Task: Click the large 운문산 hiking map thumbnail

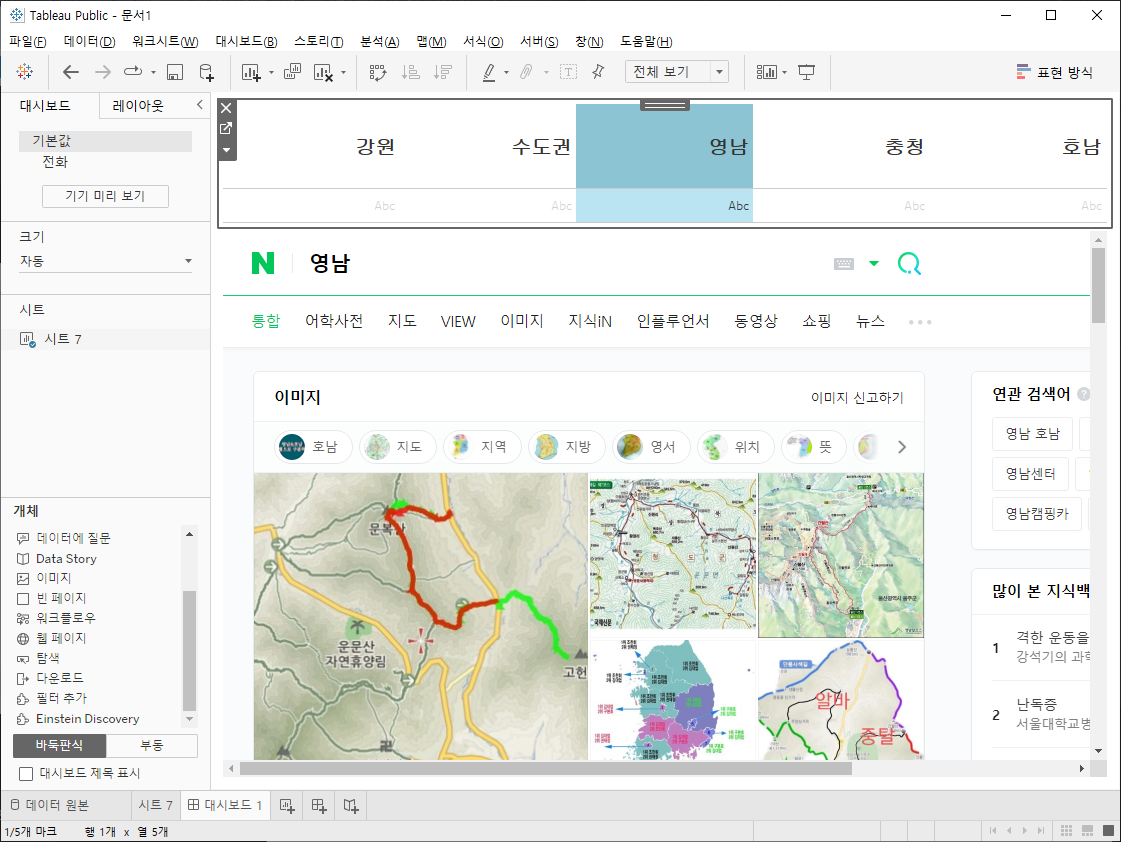Action: (x=420, y=616)
